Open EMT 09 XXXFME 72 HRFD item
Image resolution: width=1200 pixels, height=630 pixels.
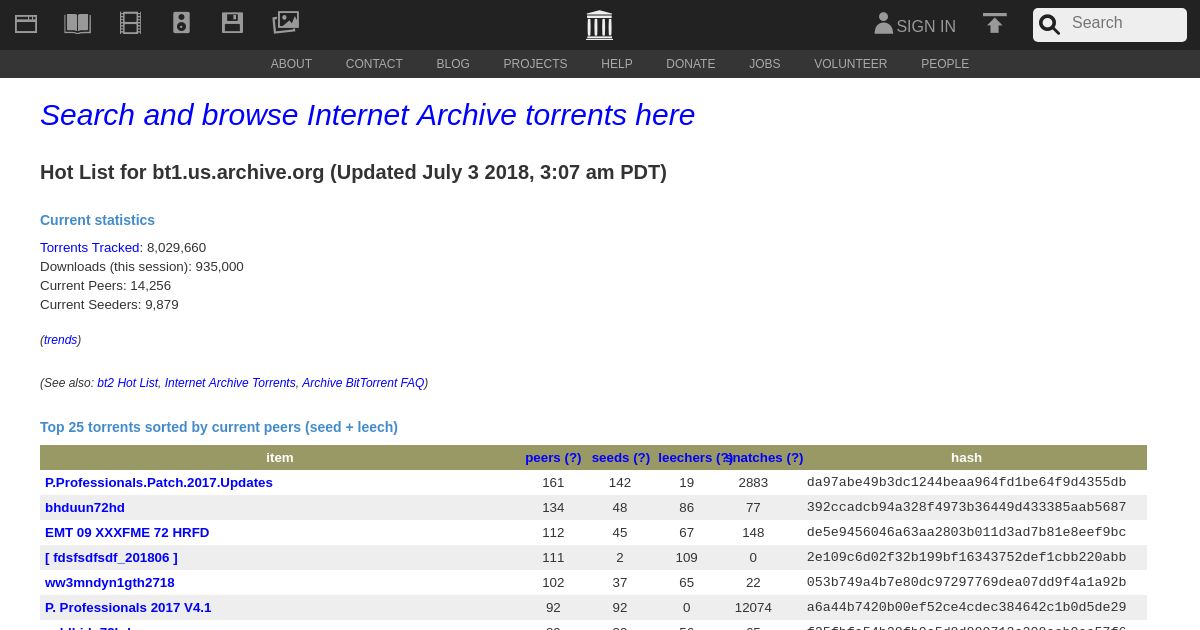click(127, 533)
